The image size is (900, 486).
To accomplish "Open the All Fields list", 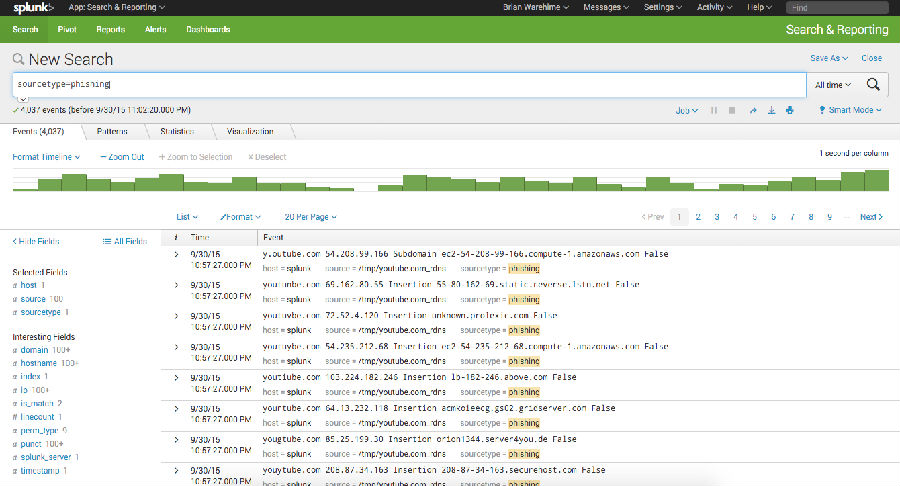I will tap(125, 241).
